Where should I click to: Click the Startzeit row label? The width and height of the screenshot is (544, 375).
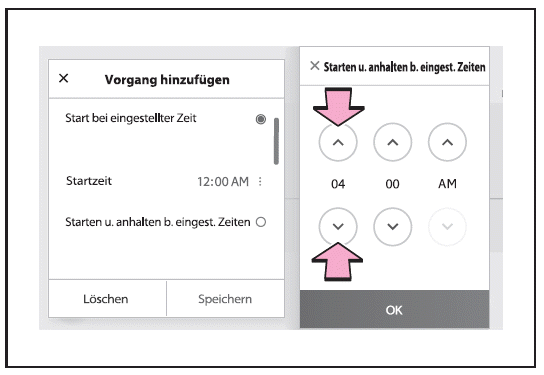coord(89,181)
